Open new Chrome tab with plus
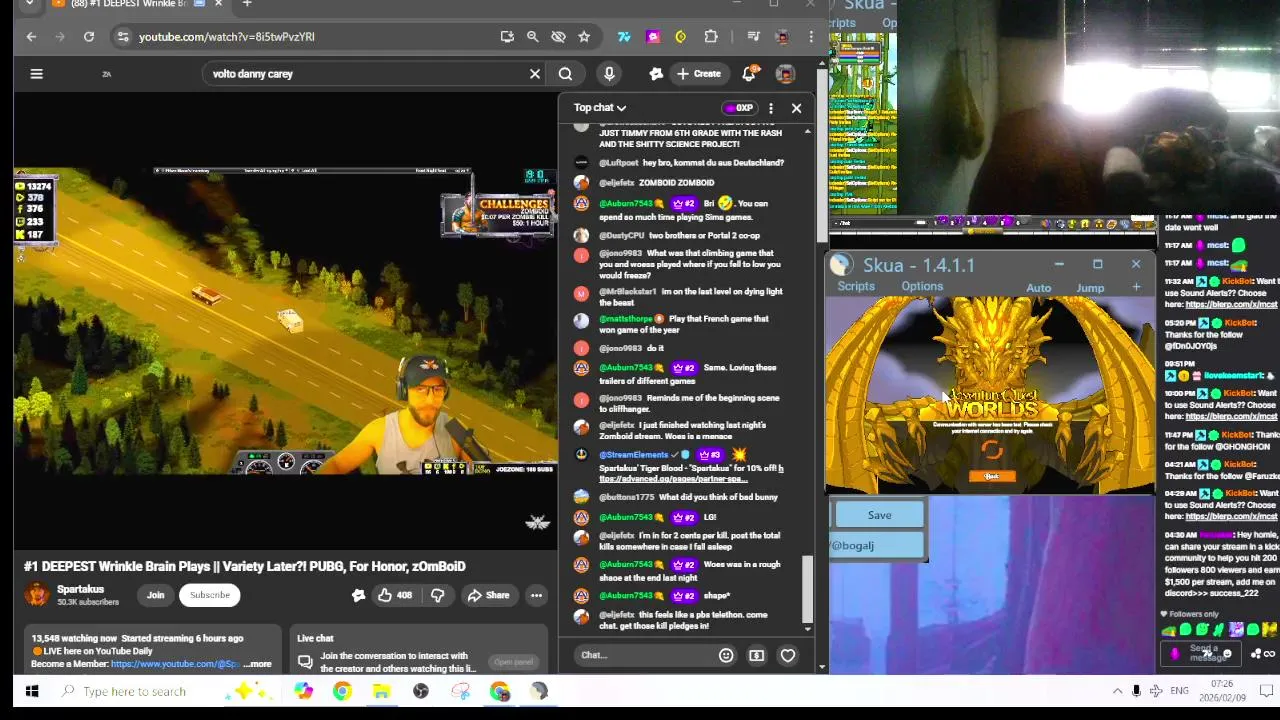The height and width of the screenshot is (720, 1280). coord(247,4)
